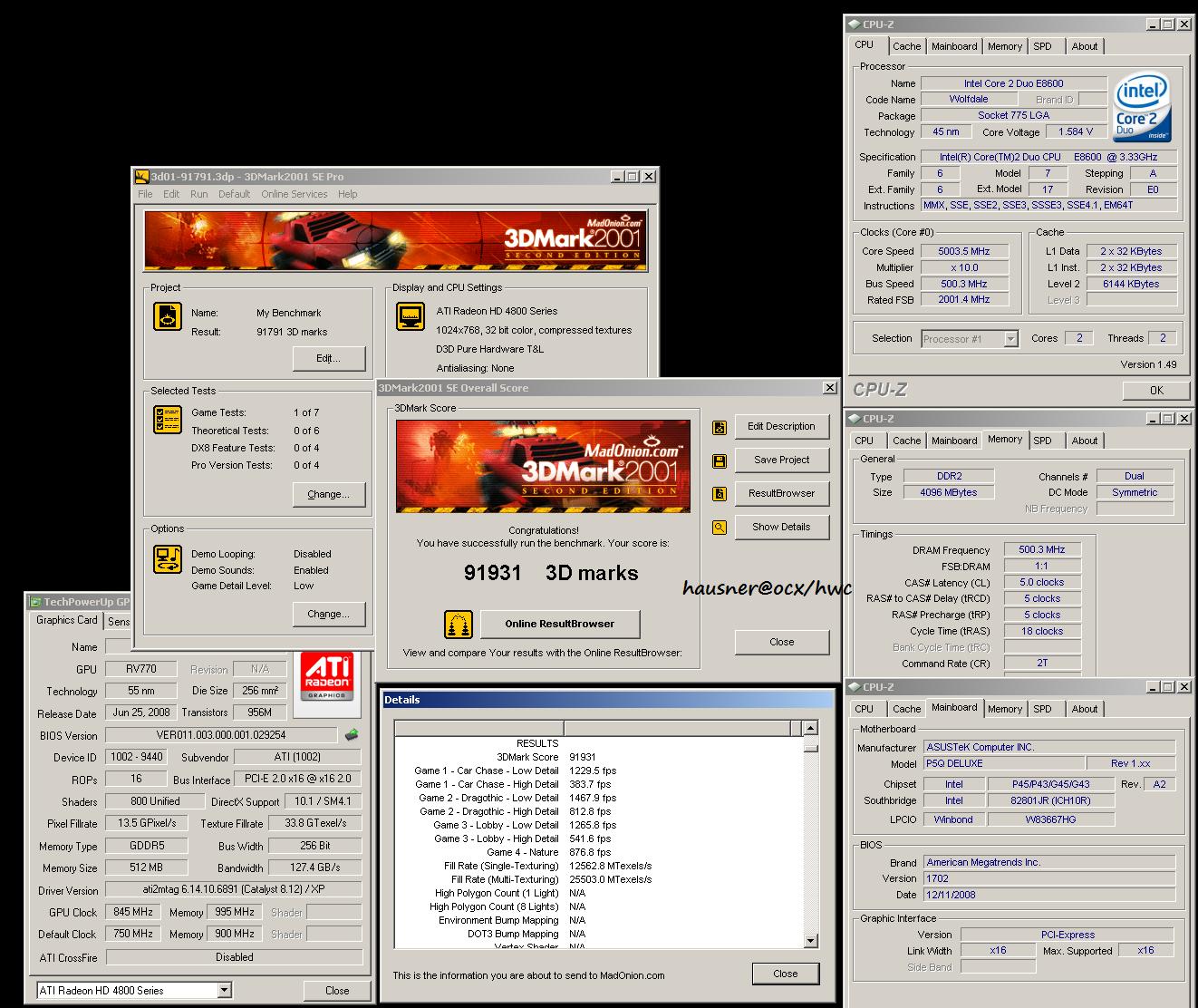Image resolution: width=1198 pixels, height=1008 pixels.
Task: Open the Online Services menu in 3DMark2001
Action: tap(295, 194)
